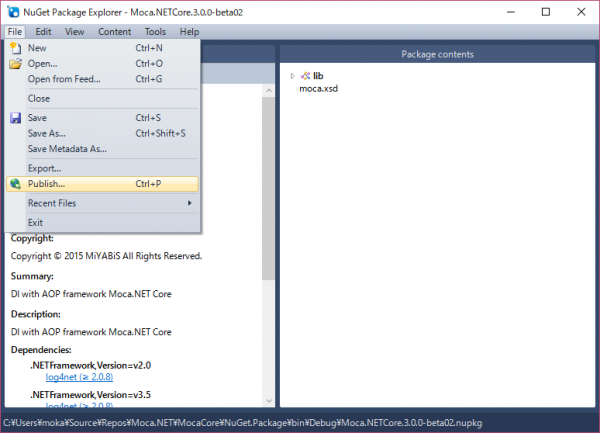Click the New document icon in File menu

point(15,48)
